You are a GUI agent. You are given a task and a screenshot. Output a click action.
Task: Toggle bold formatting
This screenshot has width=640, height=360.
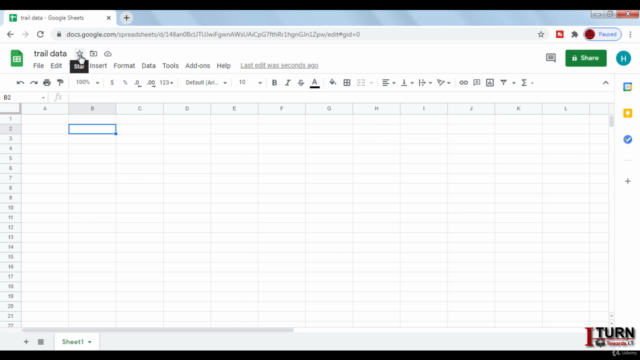click(274, 83)
